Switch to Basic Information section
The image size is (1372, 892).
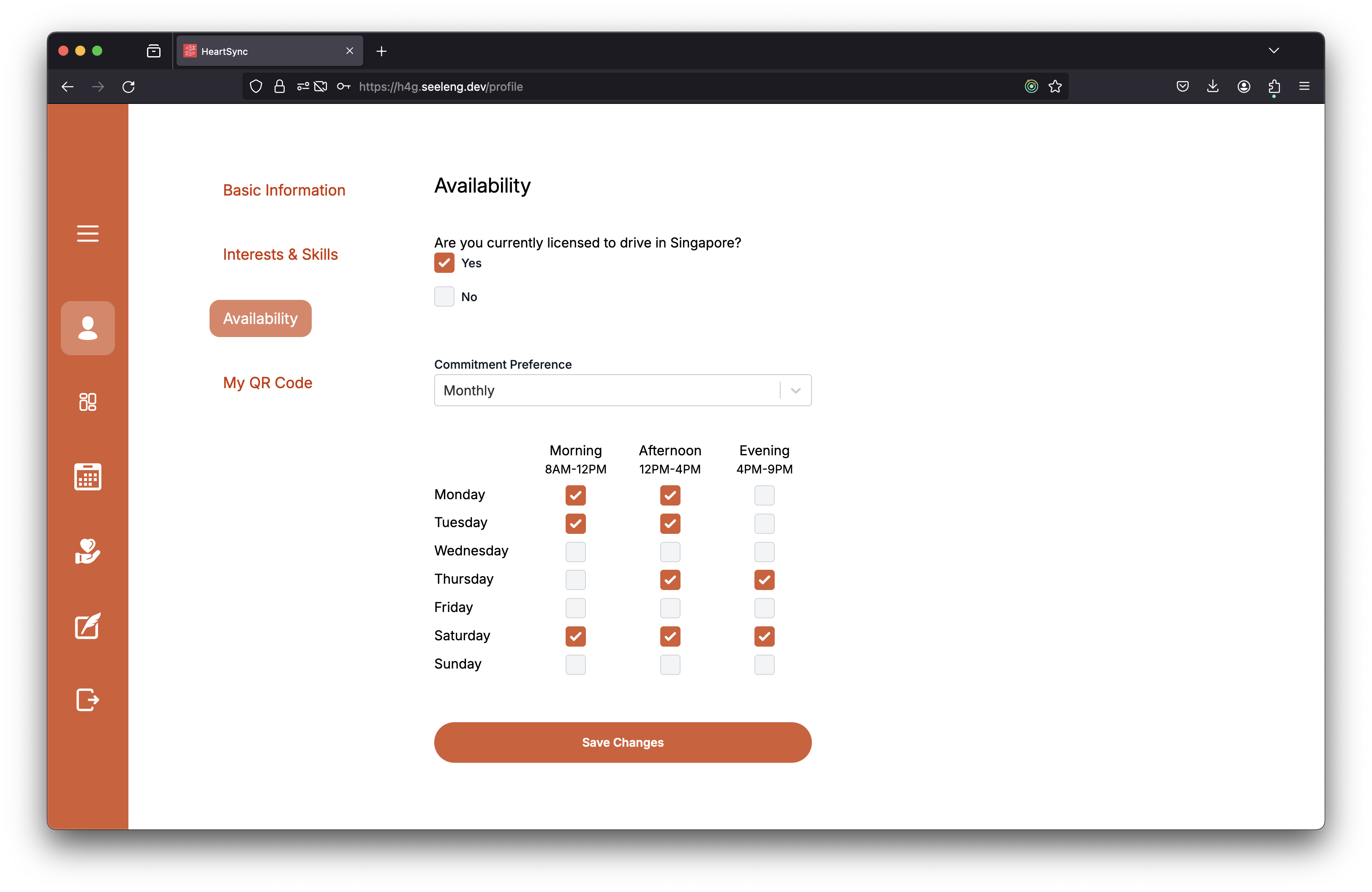(x=284, y=190)
